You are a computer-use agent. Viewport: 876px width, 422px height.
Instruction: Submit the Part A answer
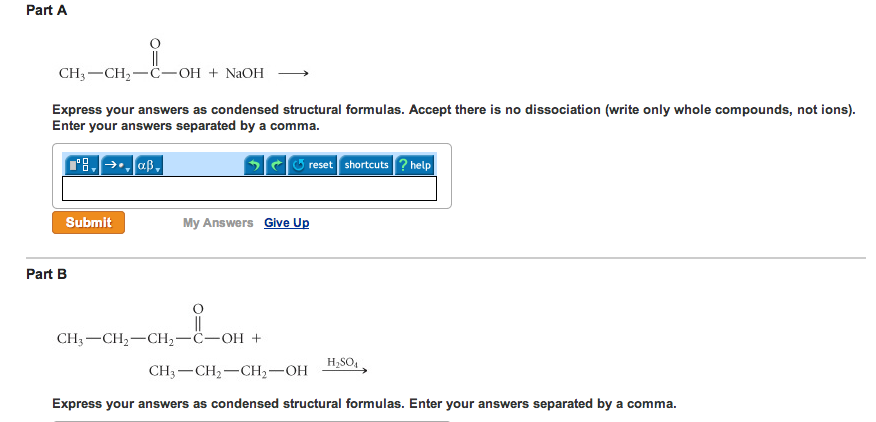(x=88, y=222)
